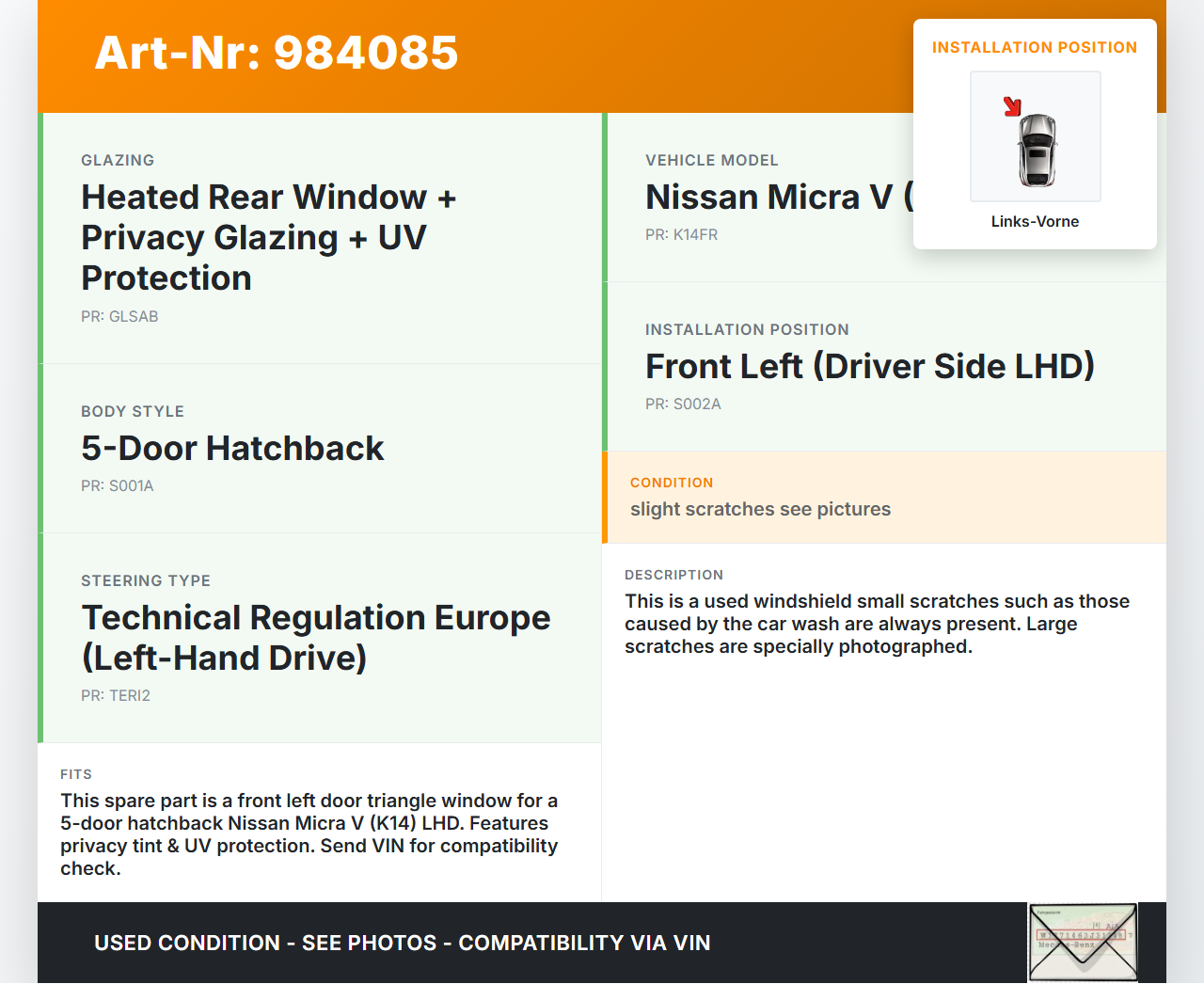Image resolution: width=1204 pixels, height=984 pixels.
Task: Select Technical Regulation Europe steering type
Action: tap(315, 637)
